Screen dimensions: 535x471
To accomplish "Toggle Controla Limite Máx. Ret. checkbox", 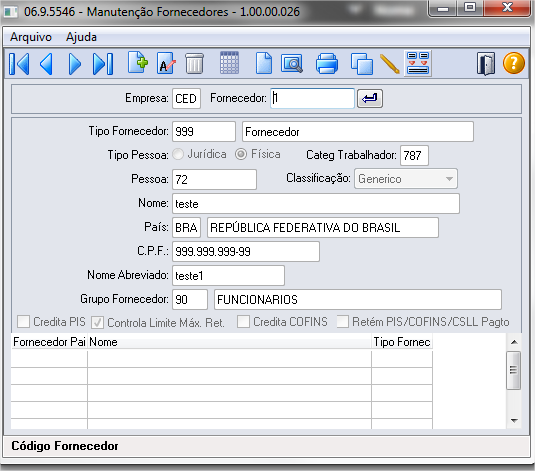I will click(98, 323).
